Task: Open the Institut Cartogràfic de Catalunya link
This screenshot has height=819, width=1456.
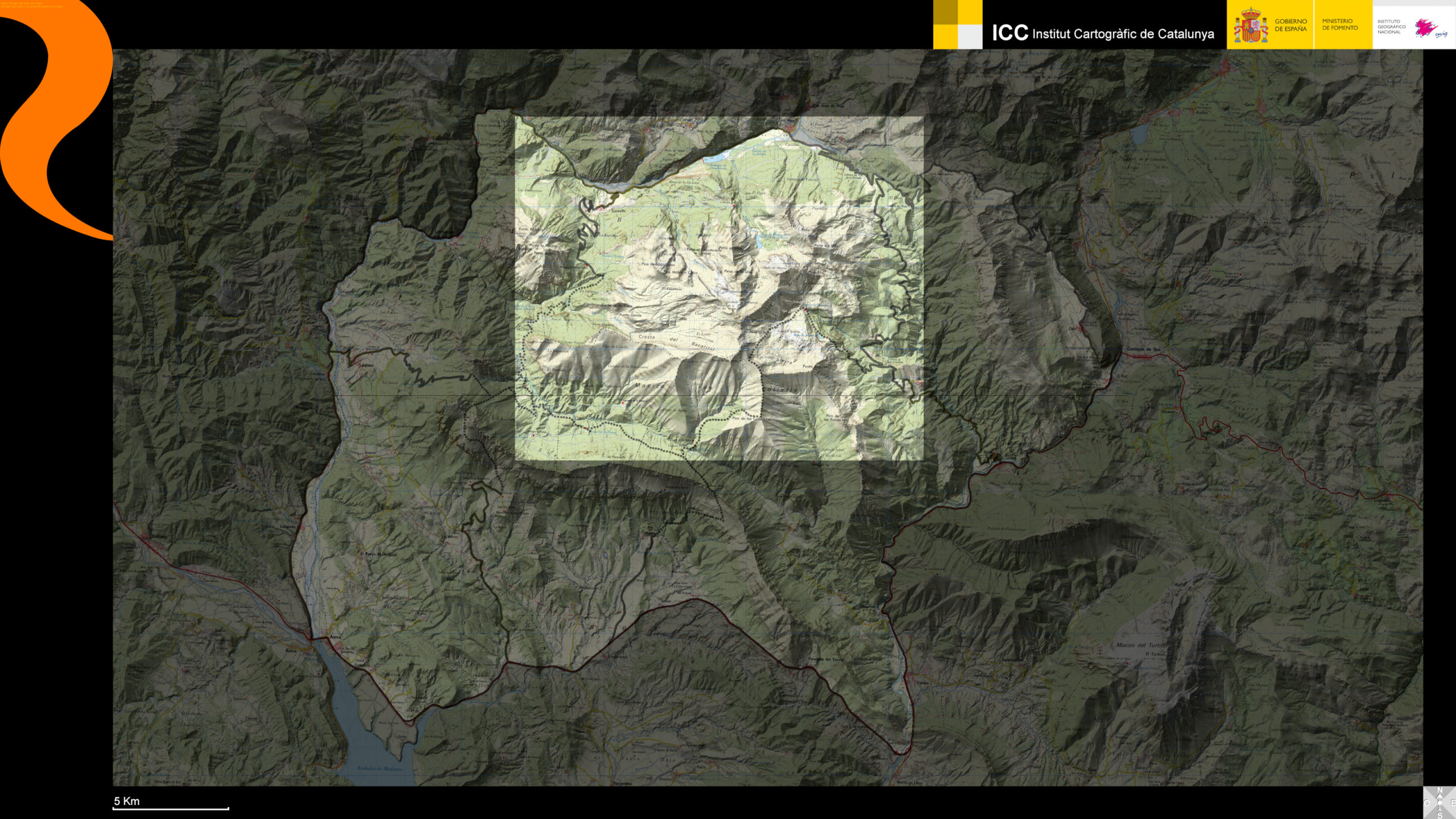Action: click(x=1122, y=34)
